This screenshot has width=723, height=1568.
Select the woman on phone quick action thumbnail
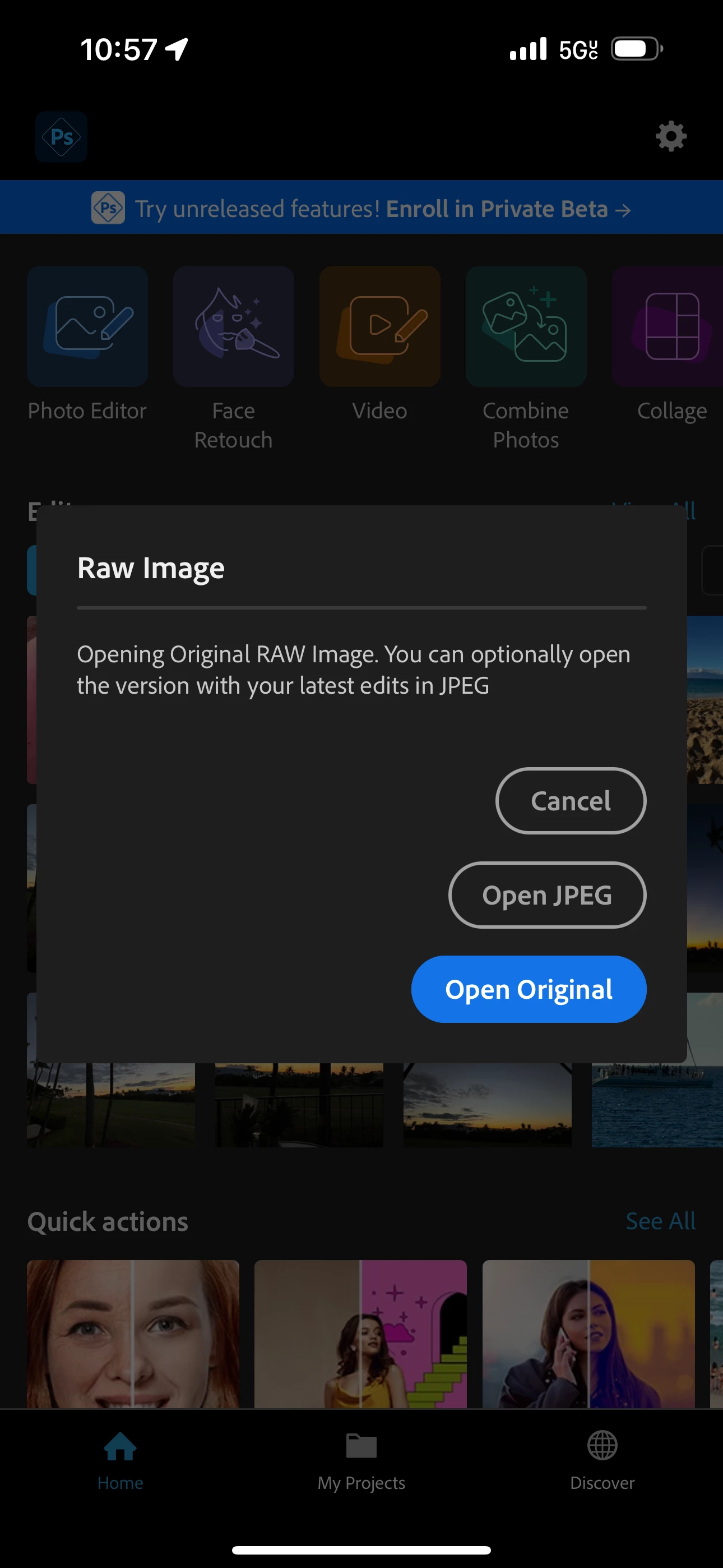pyautogui.click(x=588, y=1334)
